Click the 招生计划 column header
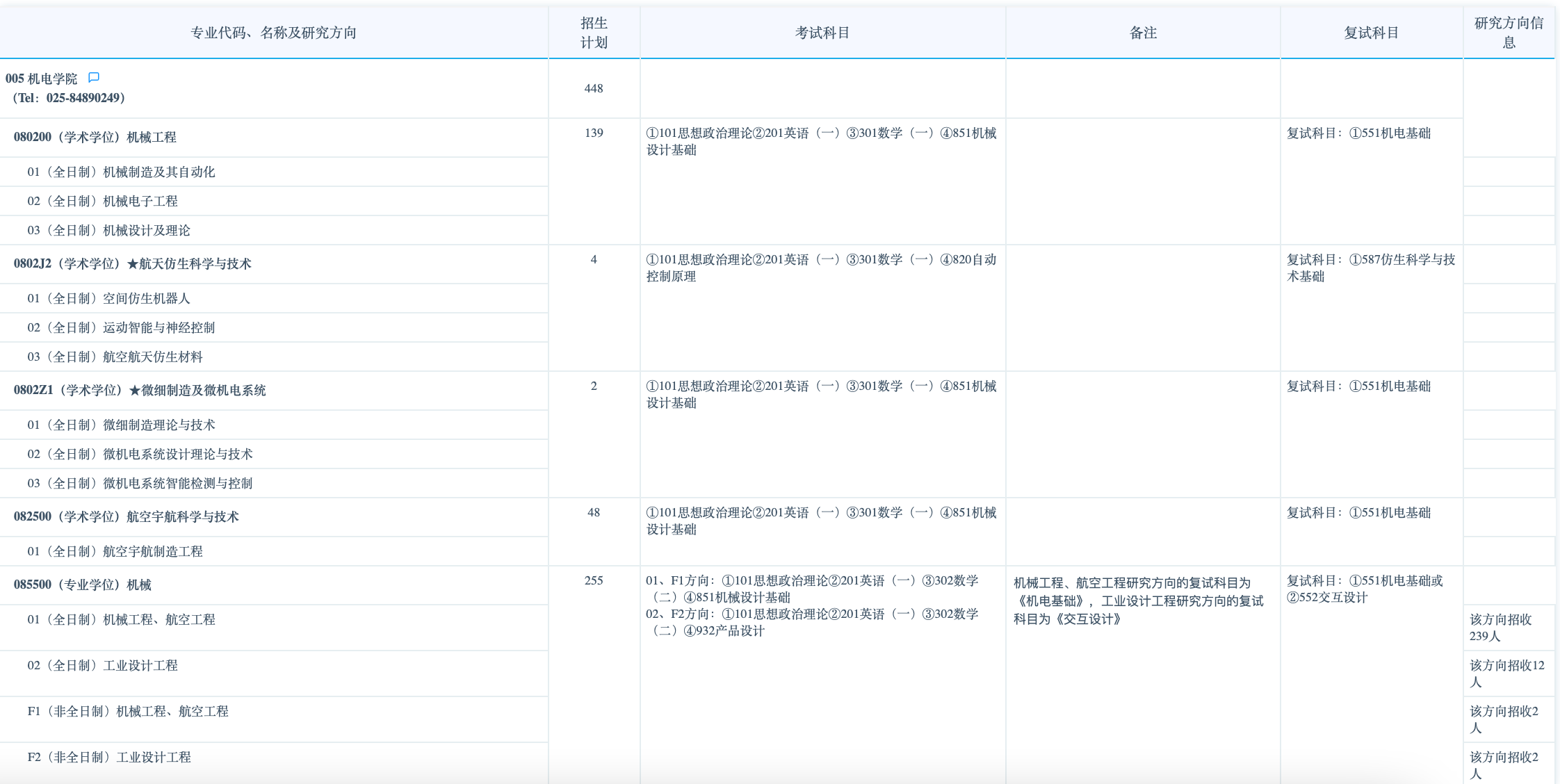Image resolution: width=1560 pixels, height=784 pixels. click(x=593, y=31)
